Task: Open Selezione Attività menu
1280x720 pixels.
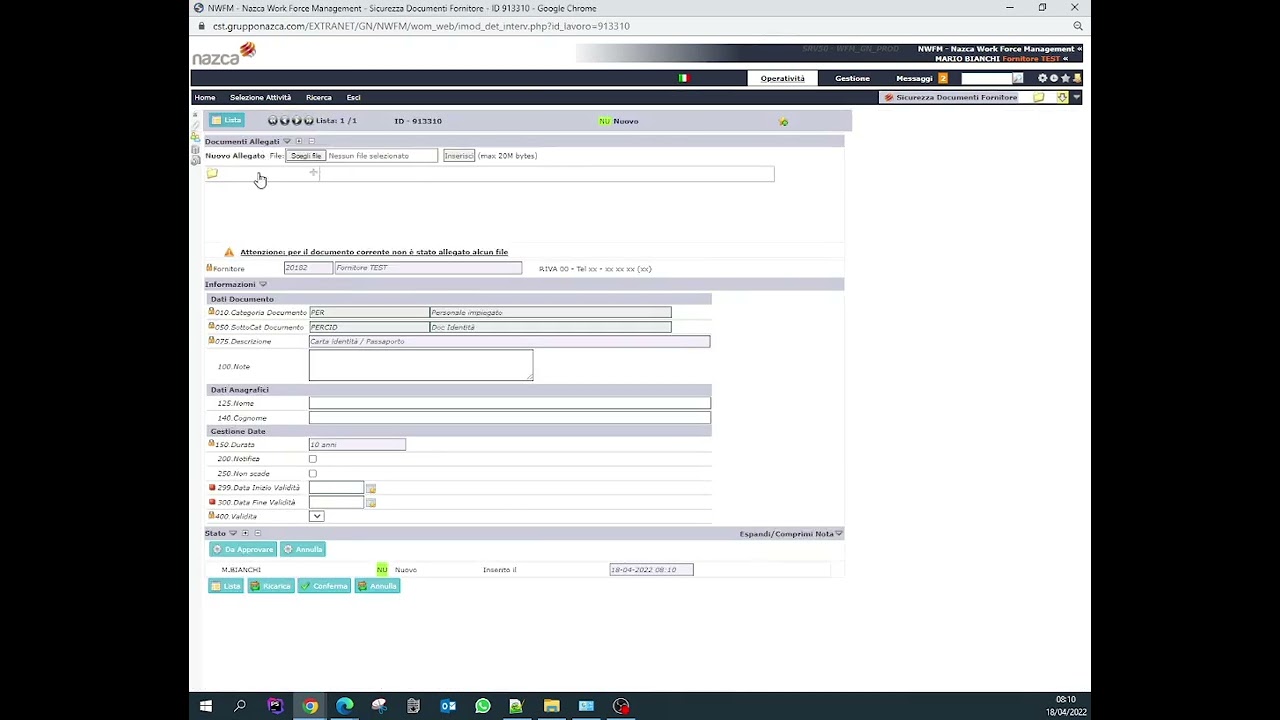Action: pos(260,97)
